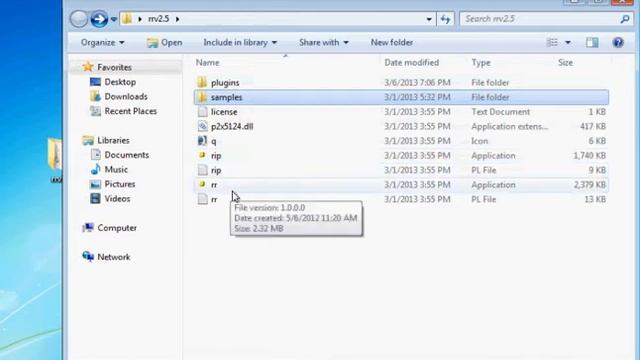Click the folder icon in address bar
This screenshot has height=360, width=640.
click(127, 18)
